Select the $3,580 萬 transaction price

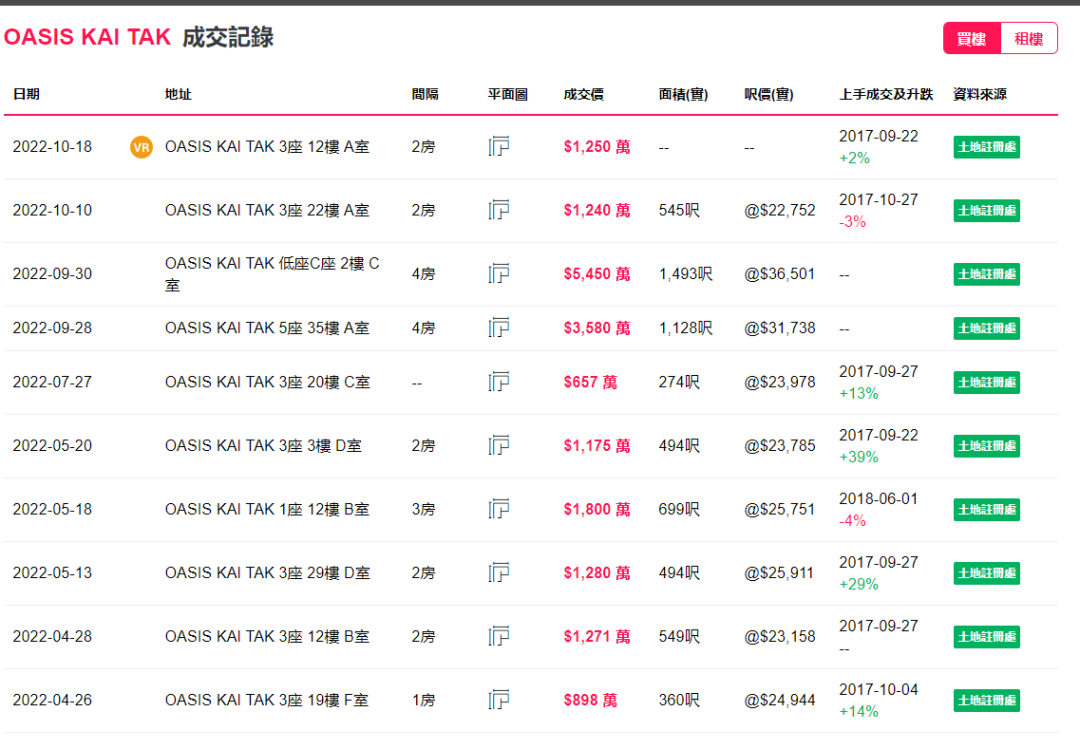coord(596,328)
